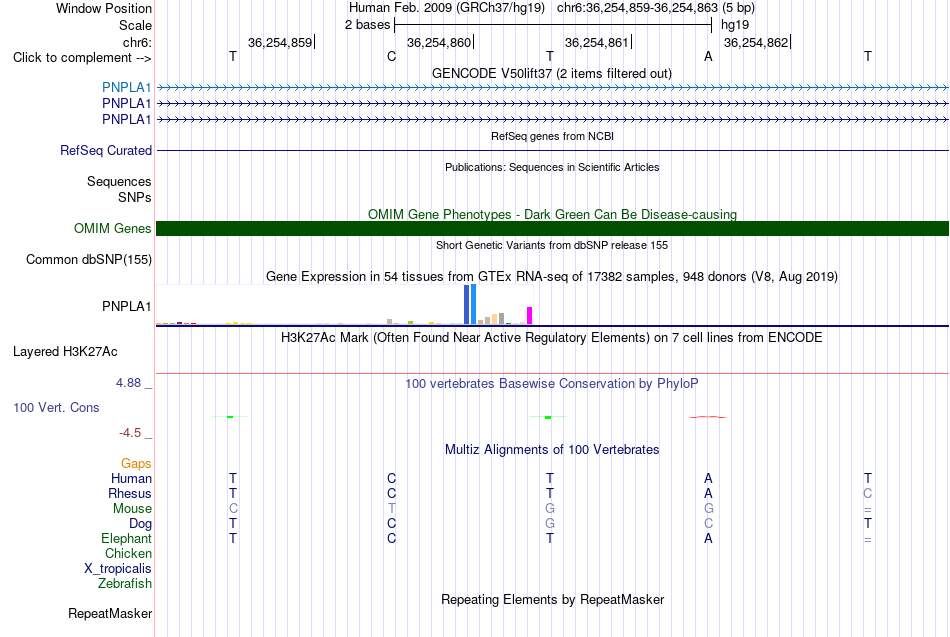Click the RepeatMasker track label

(110, 613)
